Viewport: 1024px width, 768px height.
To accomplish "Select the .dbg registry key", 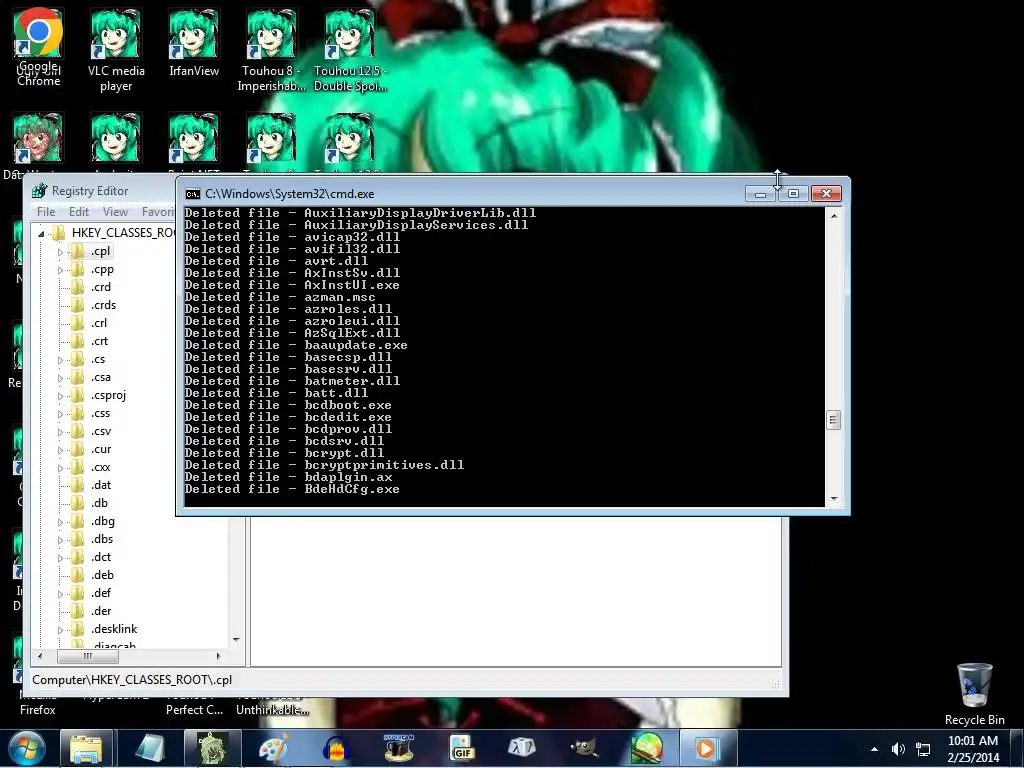I will (x=103, y=521).
